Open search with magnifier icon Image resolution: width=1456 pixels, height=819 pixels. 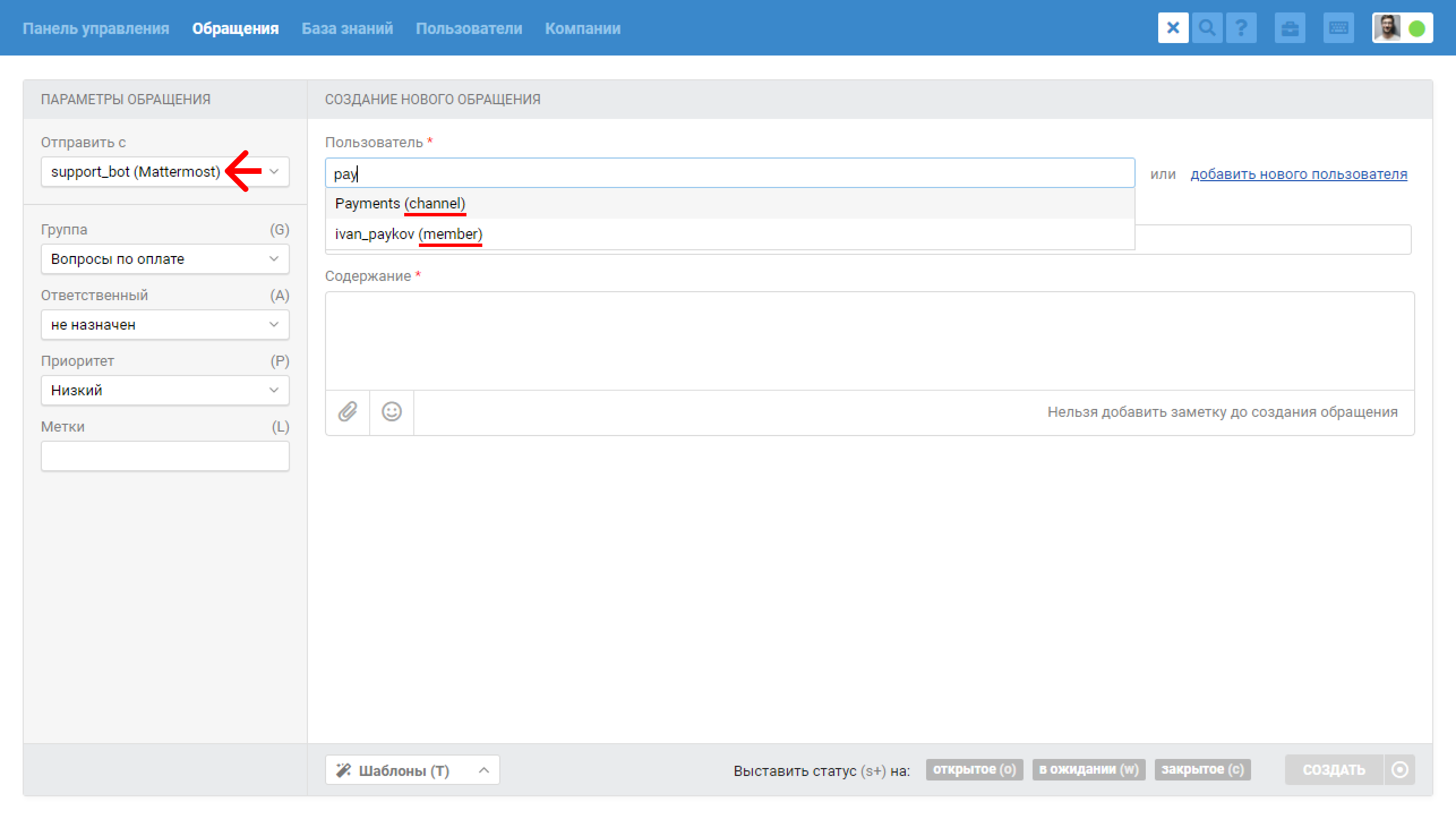click(1207, 28)
